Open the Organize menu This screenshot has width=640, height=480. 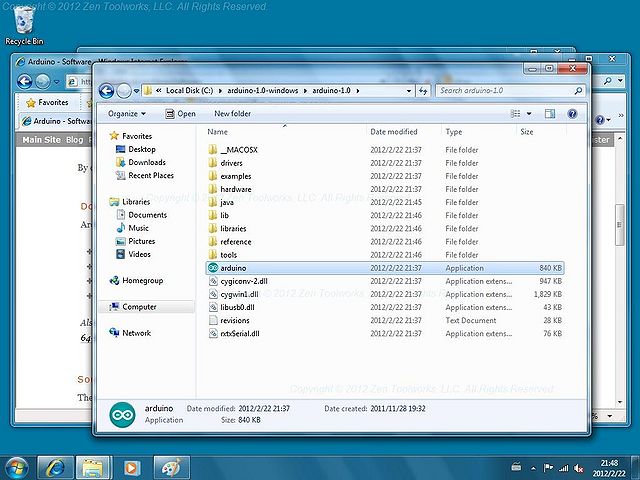click(127, 114)
